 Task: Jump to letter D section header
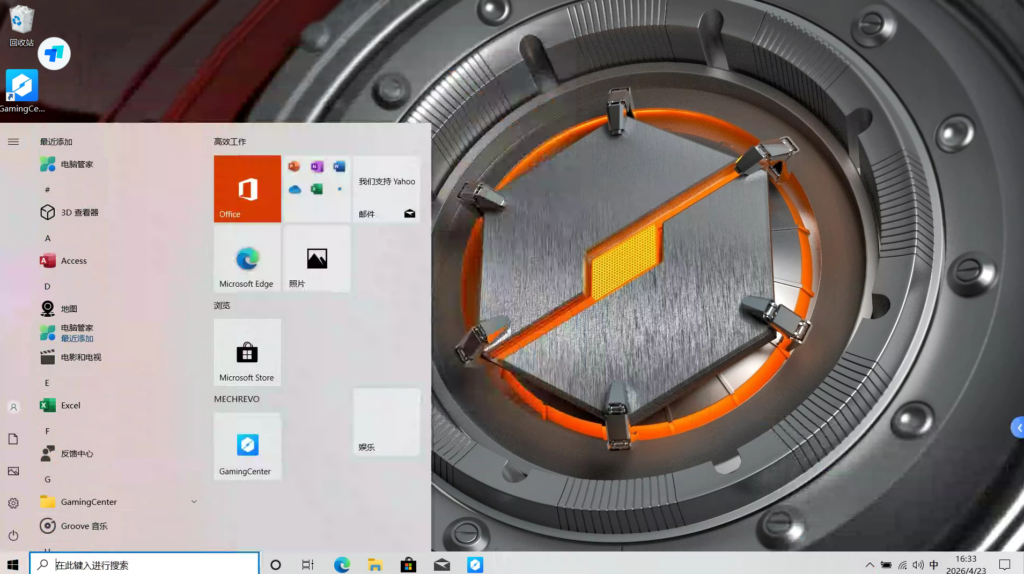pyautogui.click(x=47, y=286)
